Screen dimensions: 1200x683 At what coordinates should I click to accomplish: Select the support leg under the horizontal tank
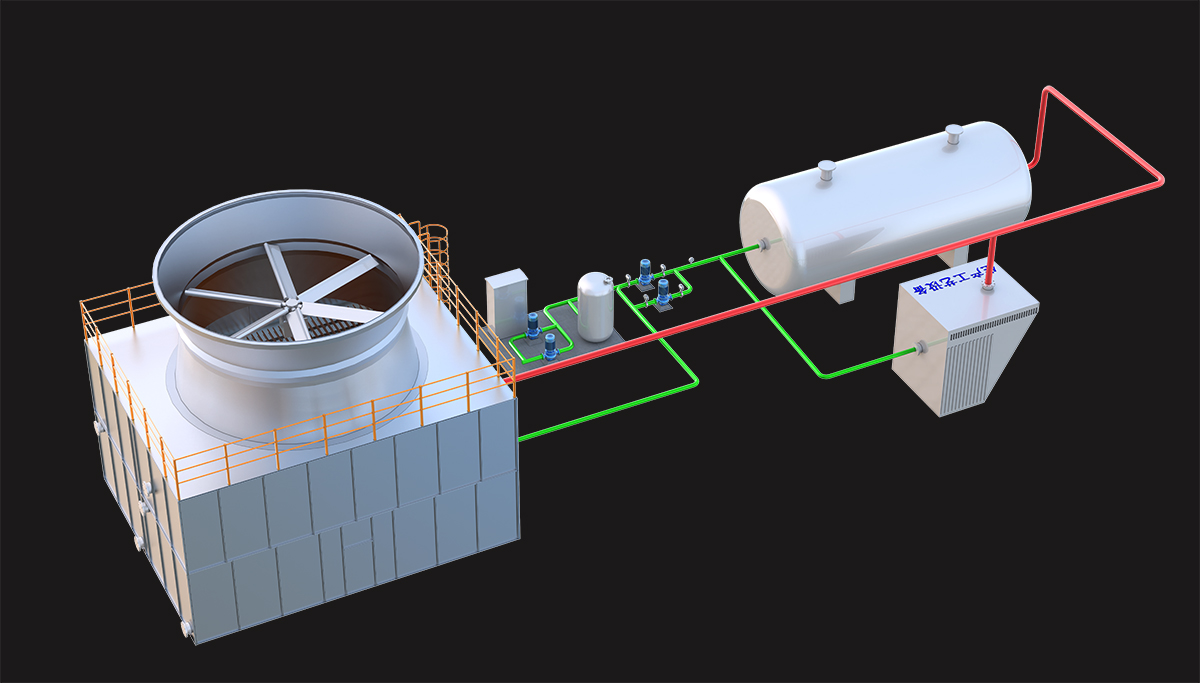[840, 290]
